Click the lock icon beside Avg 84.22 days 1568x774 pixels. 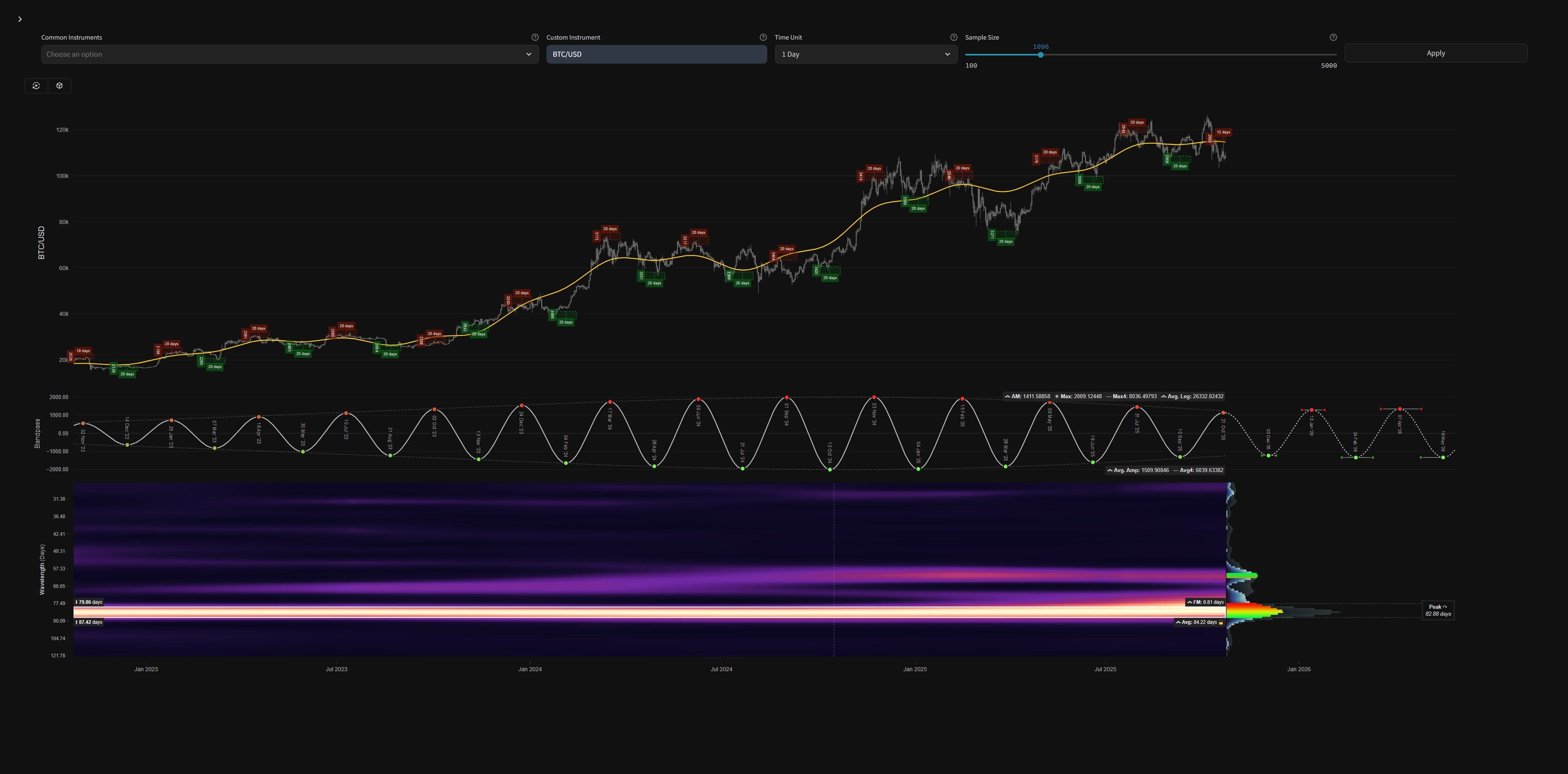coord(1220,623)
